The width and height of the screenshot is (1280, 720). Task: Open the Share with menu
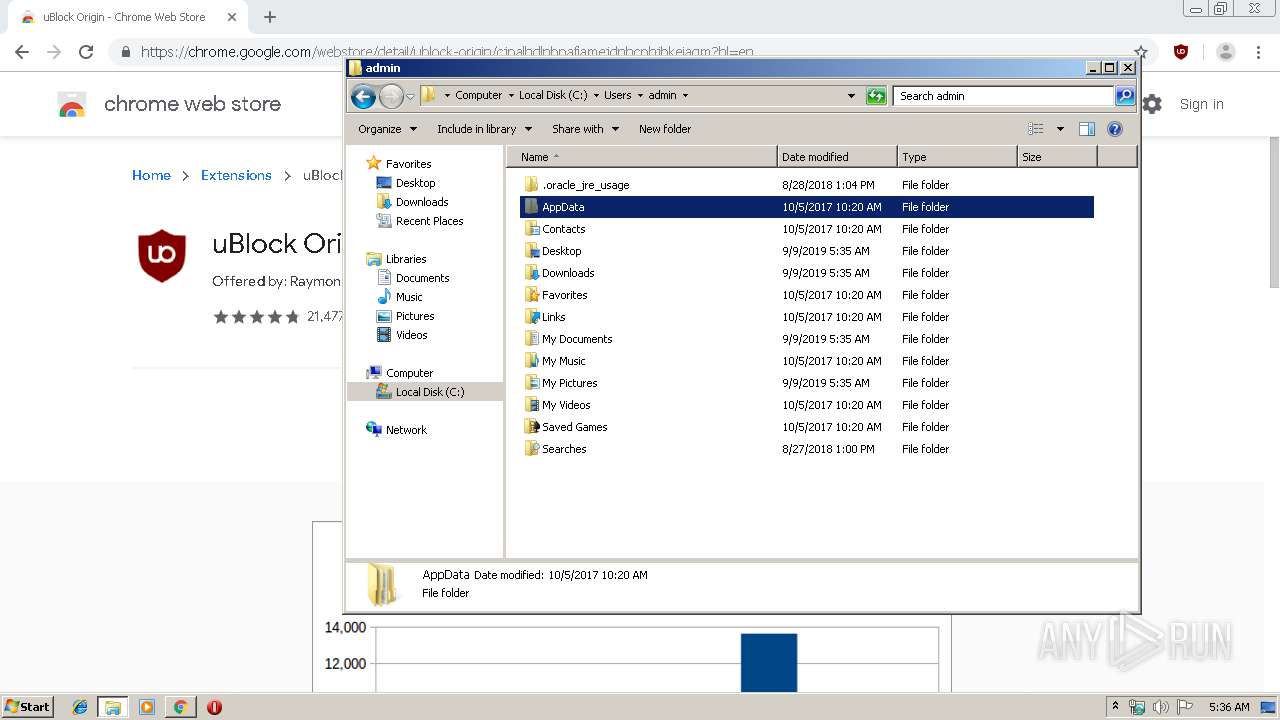point(585,129)
